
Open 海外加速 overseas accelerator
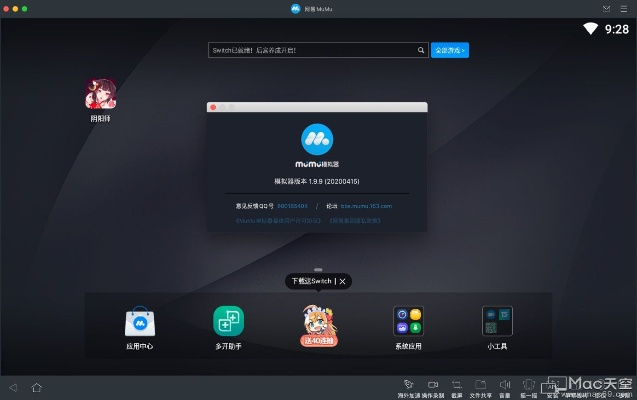click(x=409, y=388)
